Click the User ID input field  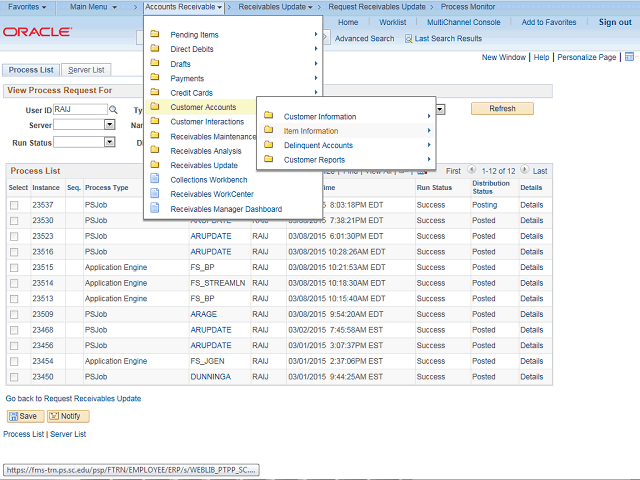tap(79, 109)
